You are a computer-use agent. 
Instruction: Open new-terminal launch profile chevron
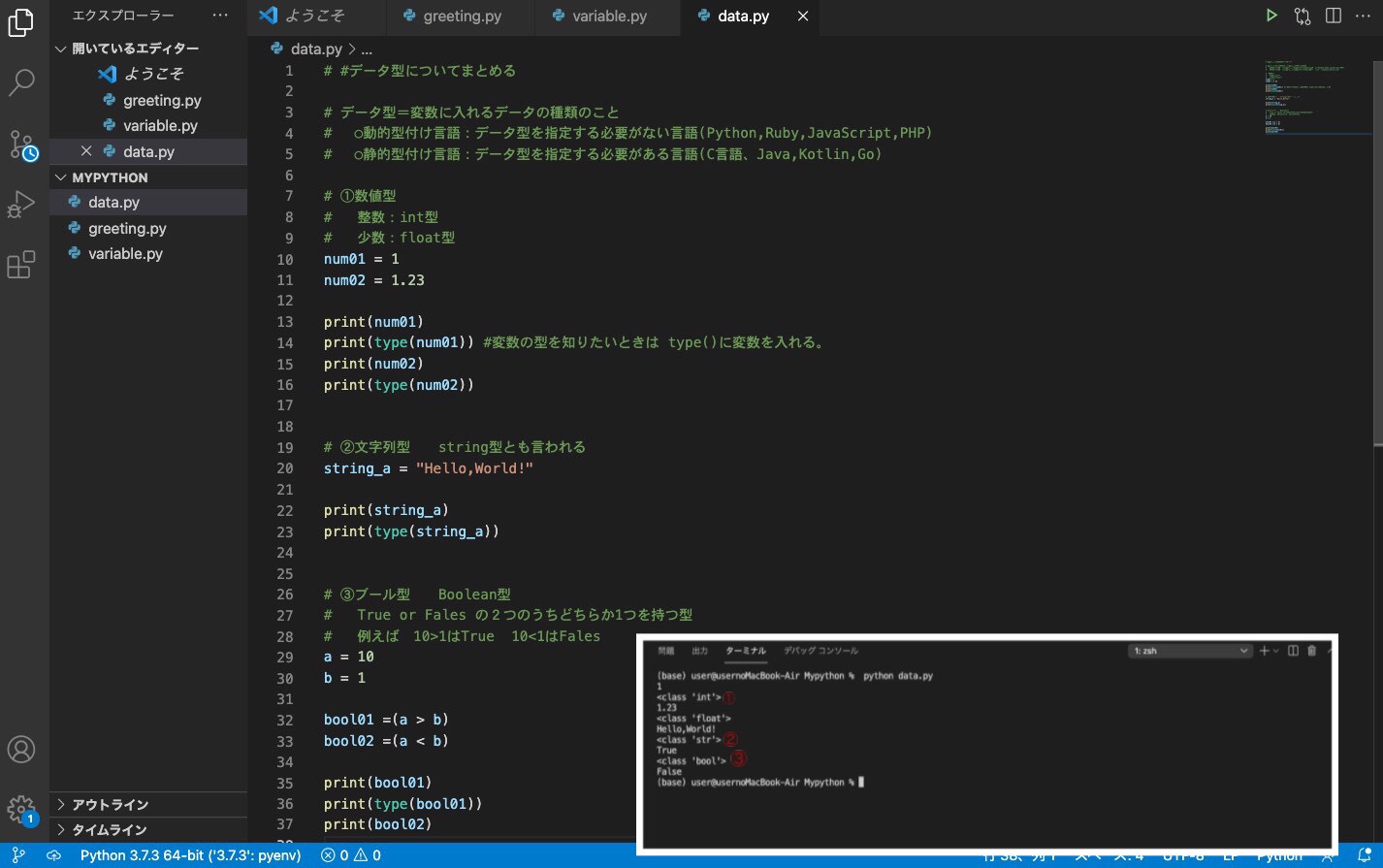[x=1275, y=651]
